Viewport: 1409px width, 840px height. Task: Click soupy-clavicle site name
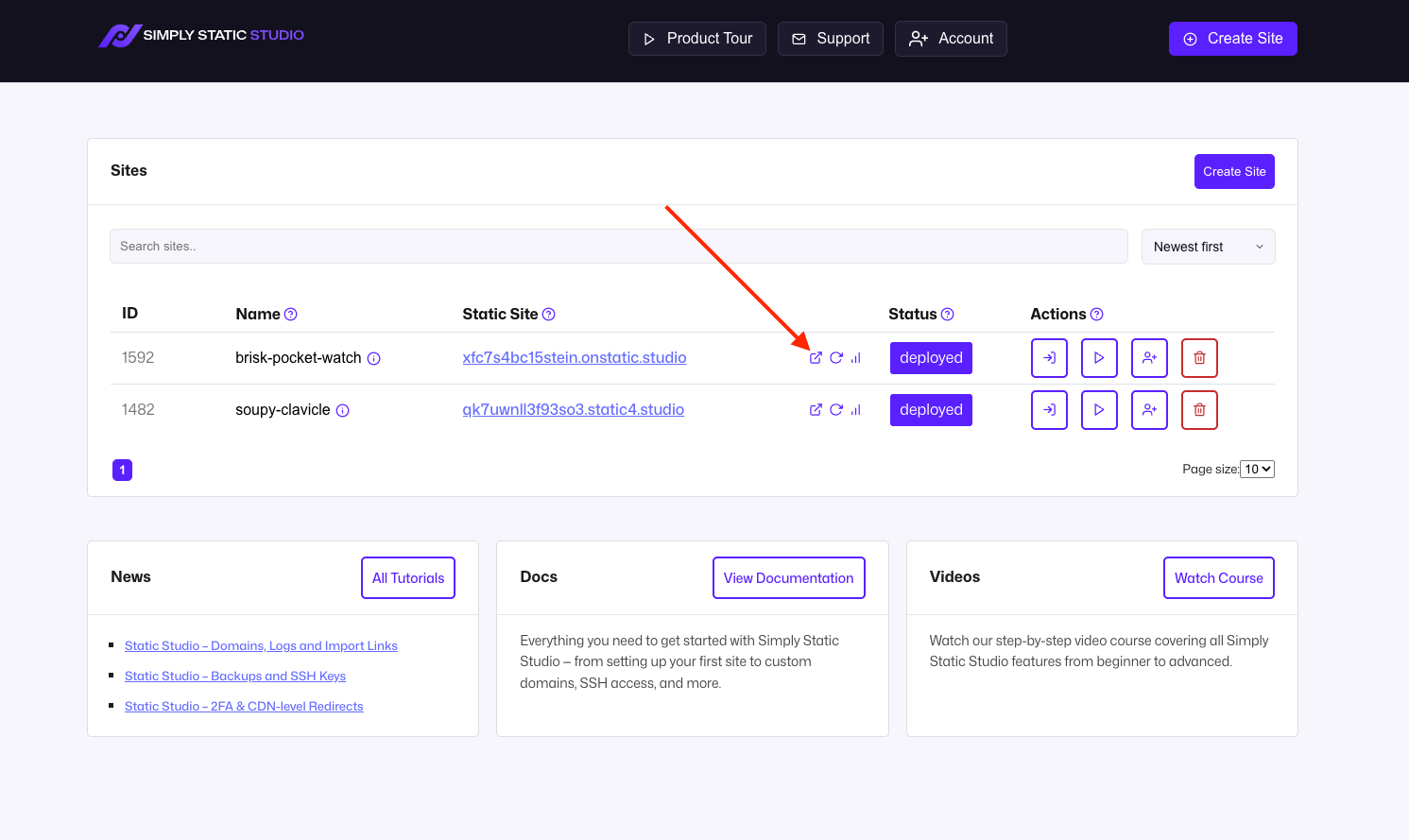[x=283, y=410]
